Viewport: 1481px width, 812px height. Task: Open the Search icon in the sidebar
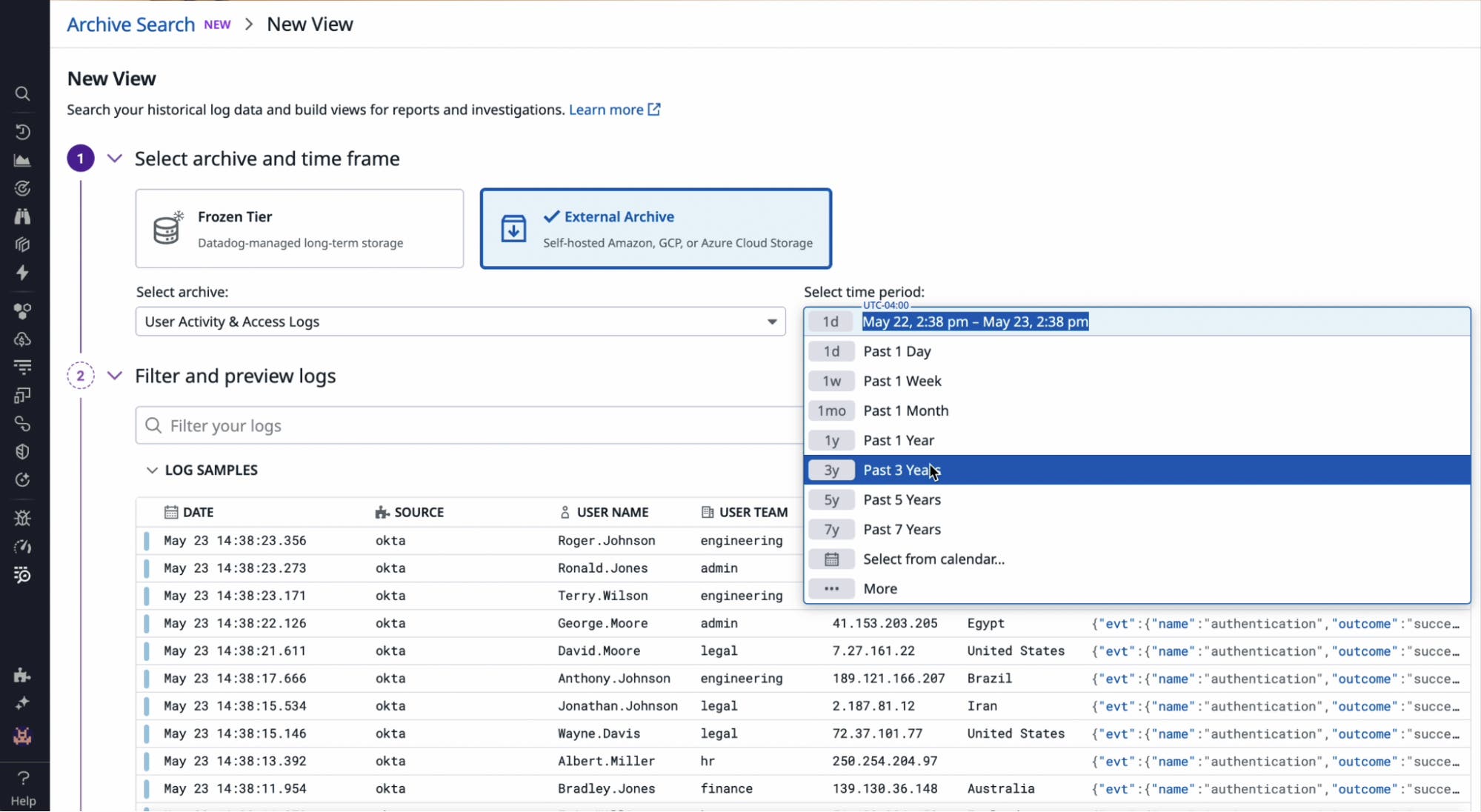pos(22,94)
